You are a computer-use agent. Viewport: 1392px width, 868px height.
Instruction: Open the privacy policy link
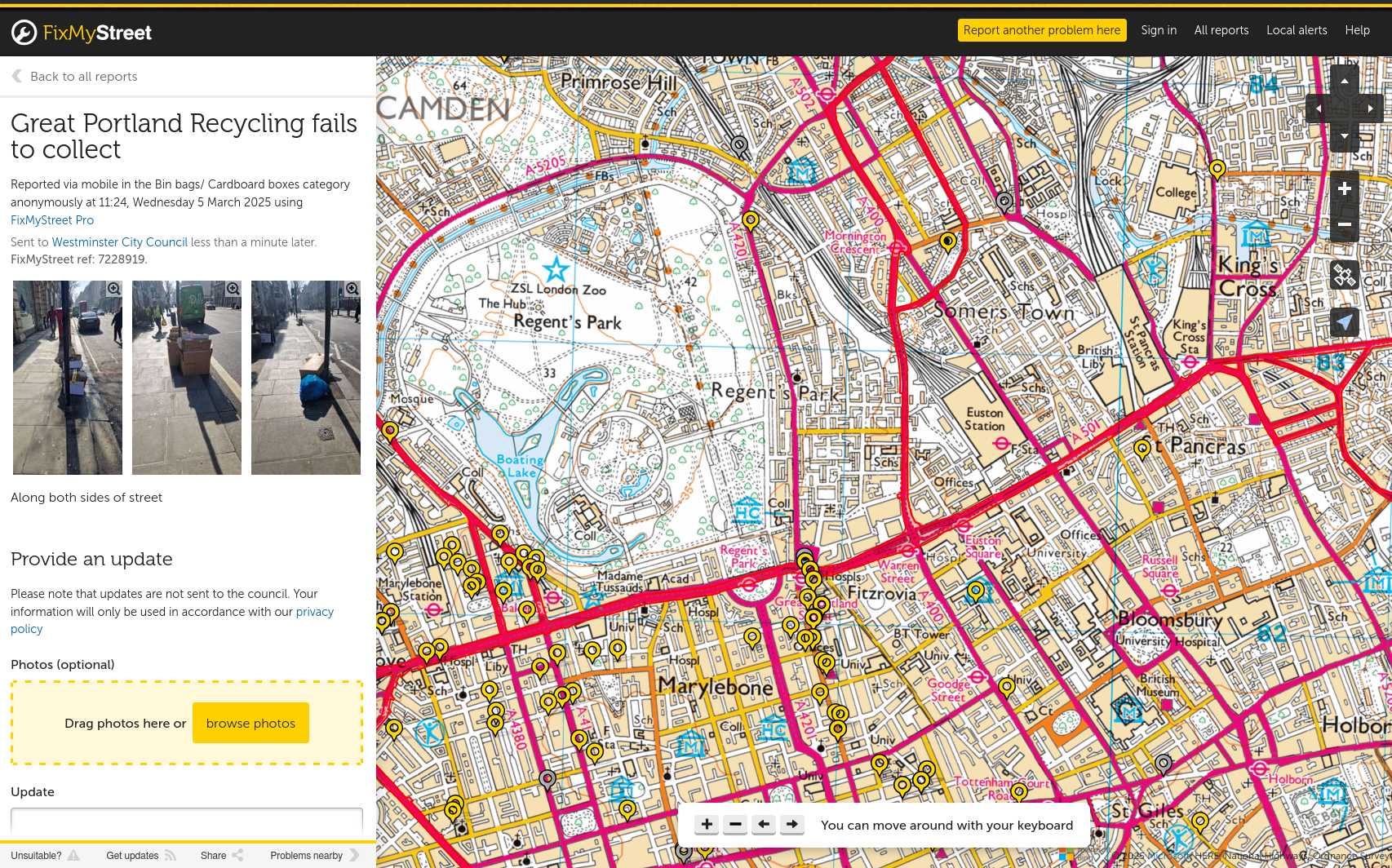[x=315, y=612]
